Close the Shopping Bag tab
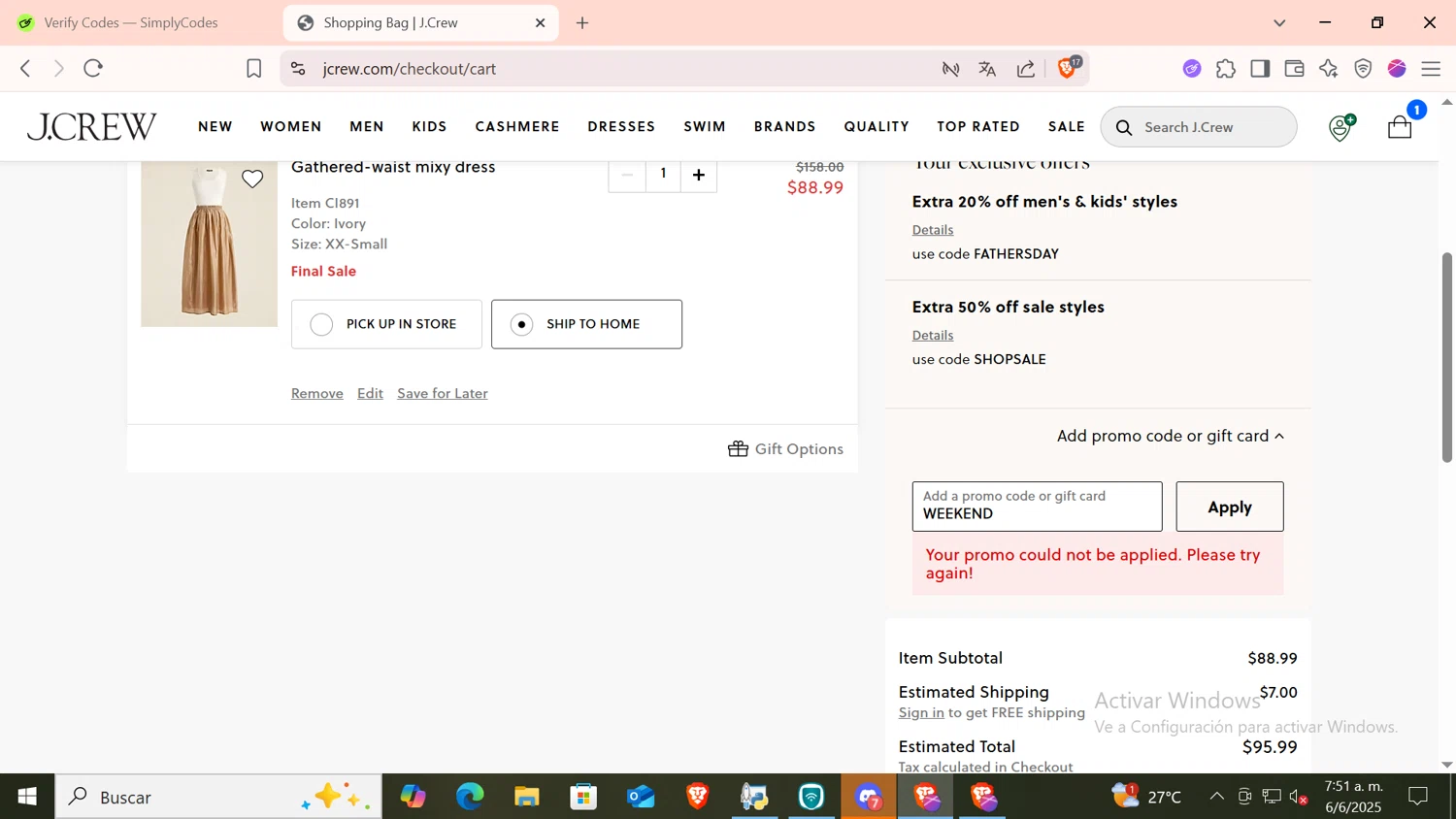 [541, 22]
